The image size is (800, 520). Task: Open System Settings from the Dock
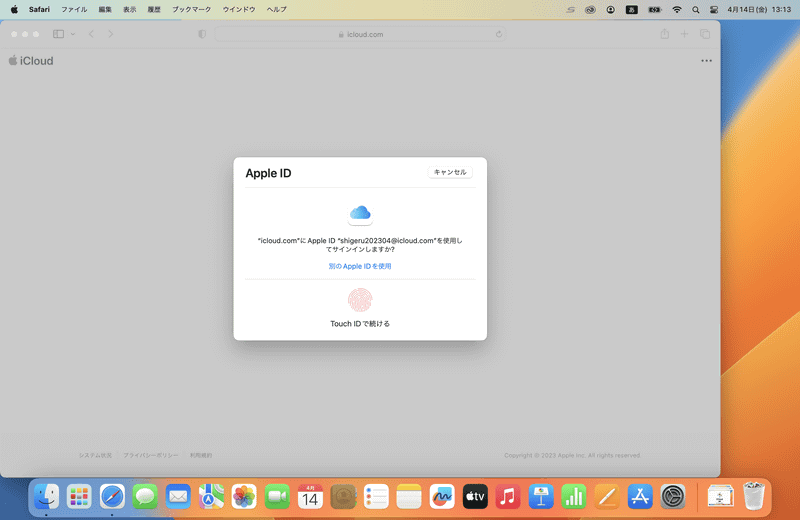(x=673, y=497)
